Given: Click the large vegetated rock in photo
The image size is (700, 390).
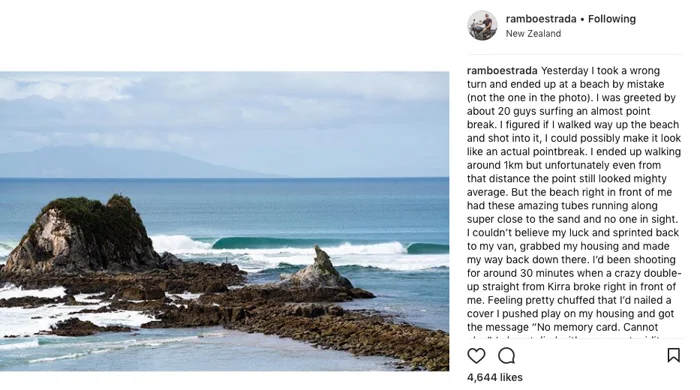Looking at the screenshot, I should (x=83, y=234).
